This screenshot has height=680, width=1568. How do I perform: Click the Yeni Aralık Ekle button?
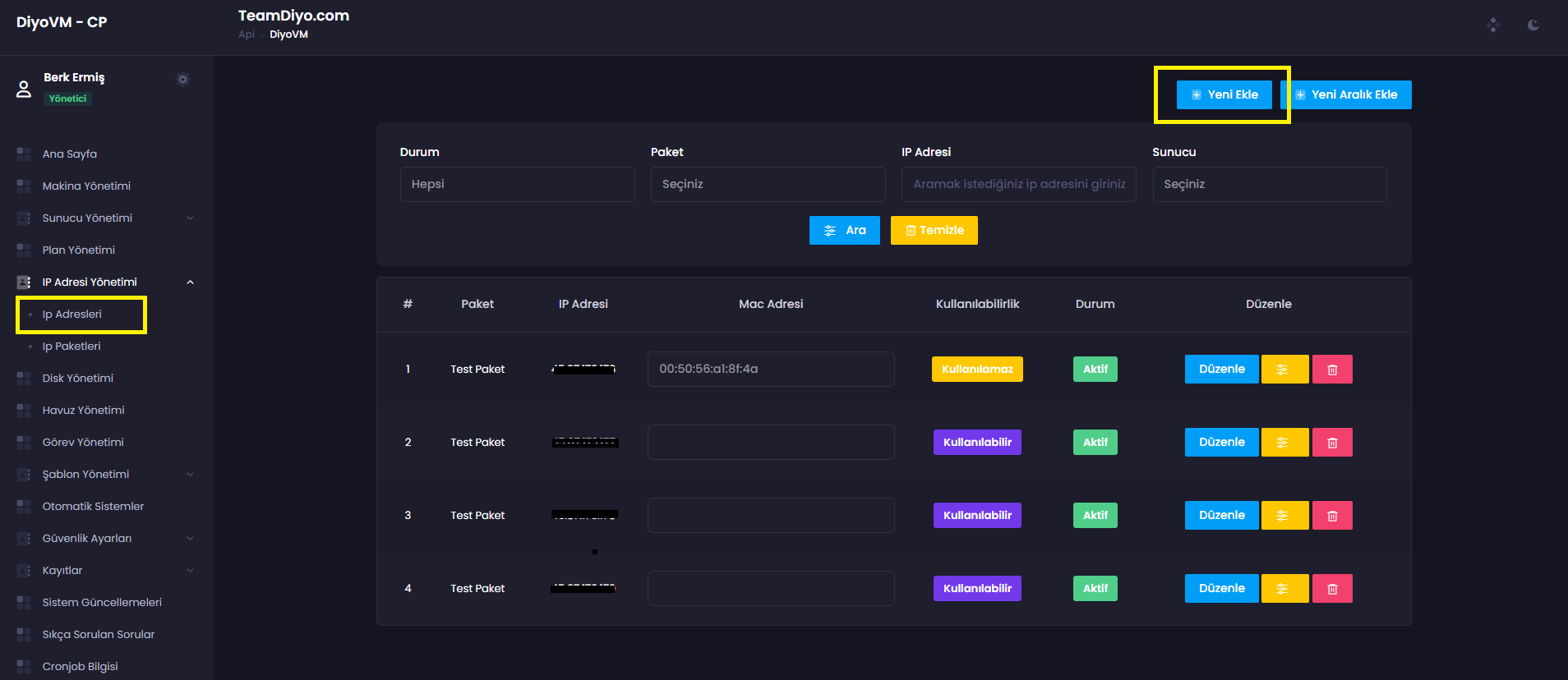tap(1346, 94)
